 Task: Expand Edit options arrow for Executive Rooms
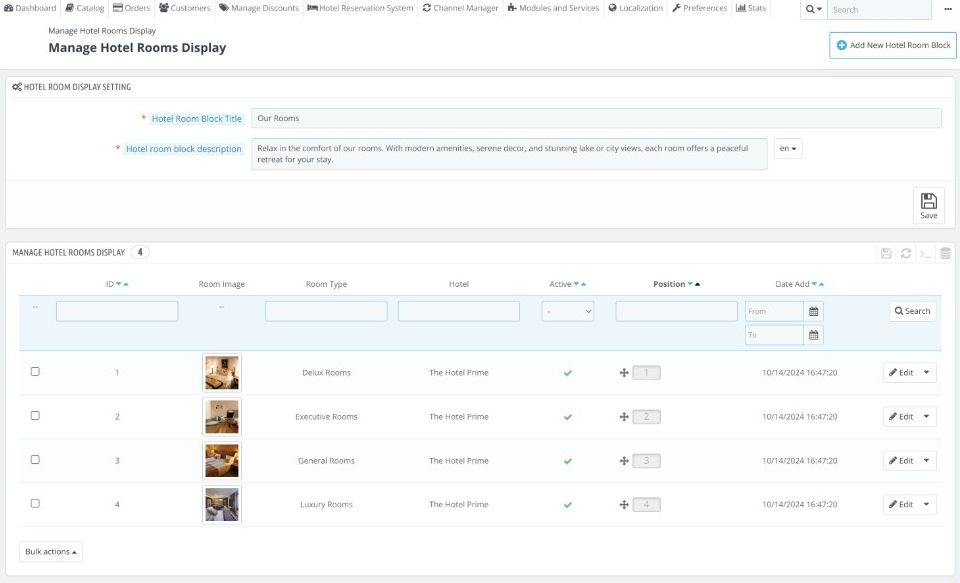tap(926, 416)
